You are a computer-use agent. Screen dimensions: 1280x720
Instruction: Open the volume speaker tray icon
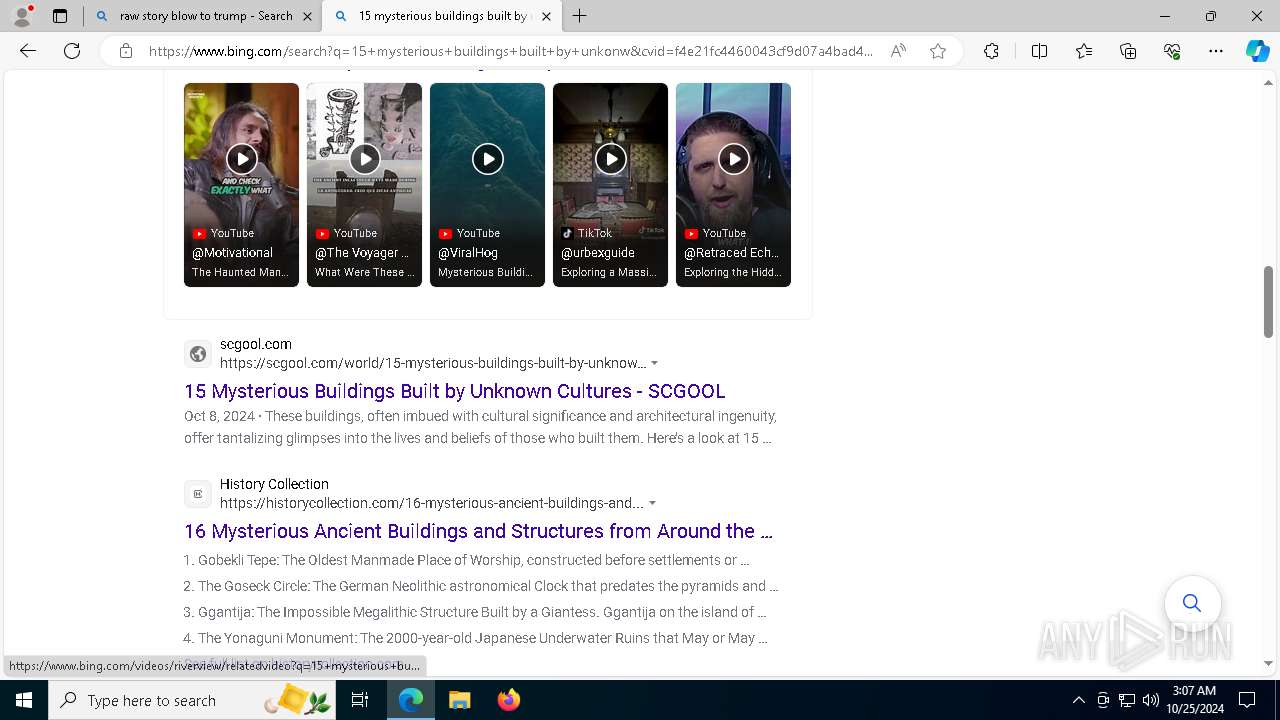click(1150, 700)
